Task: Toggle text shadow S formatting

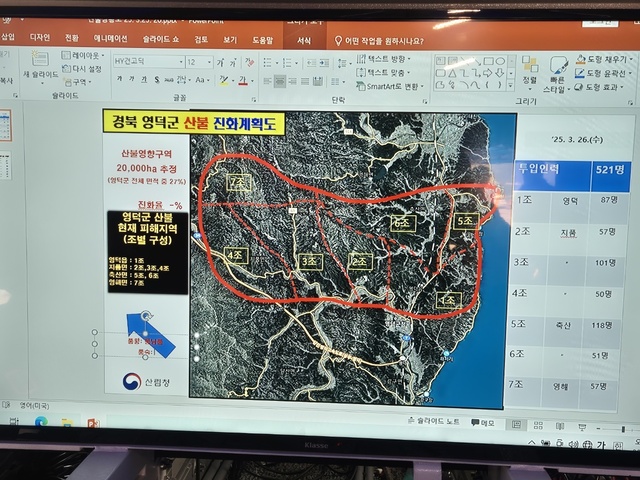Action: click(156, 80)
